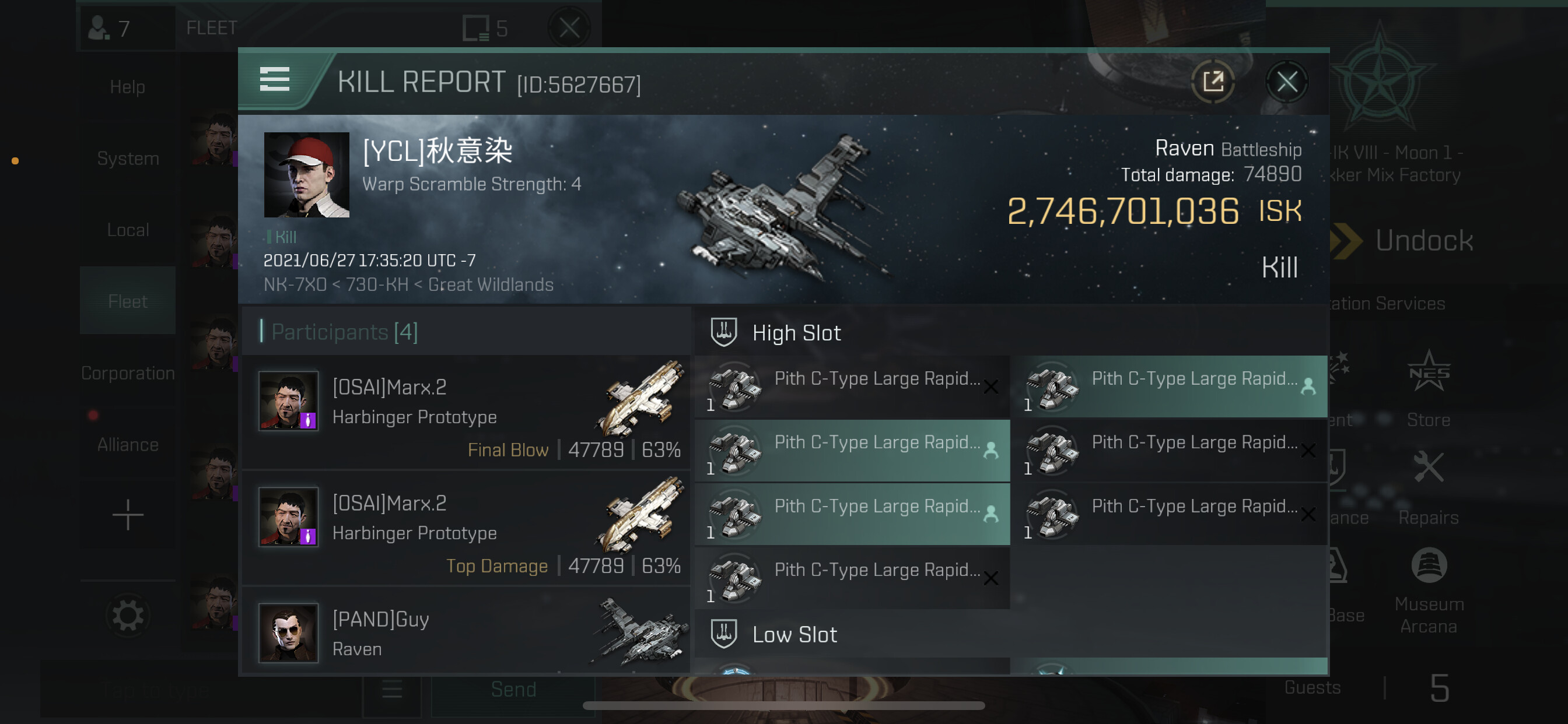Open the kill report hamburger menu
The width and height of the screenshot is (1568, 724).
coord(274,79)
